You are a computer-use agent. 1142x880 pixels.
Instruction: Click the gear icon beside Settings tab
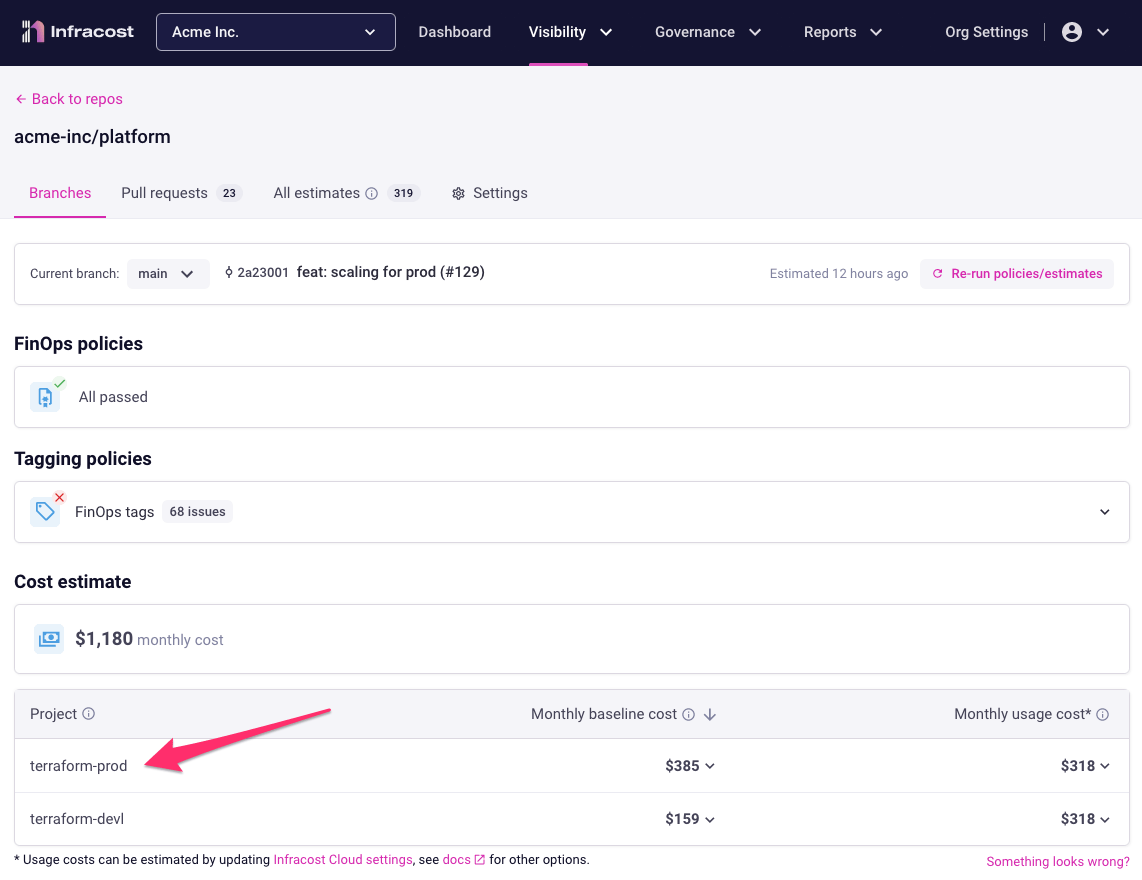coord(458,193)
